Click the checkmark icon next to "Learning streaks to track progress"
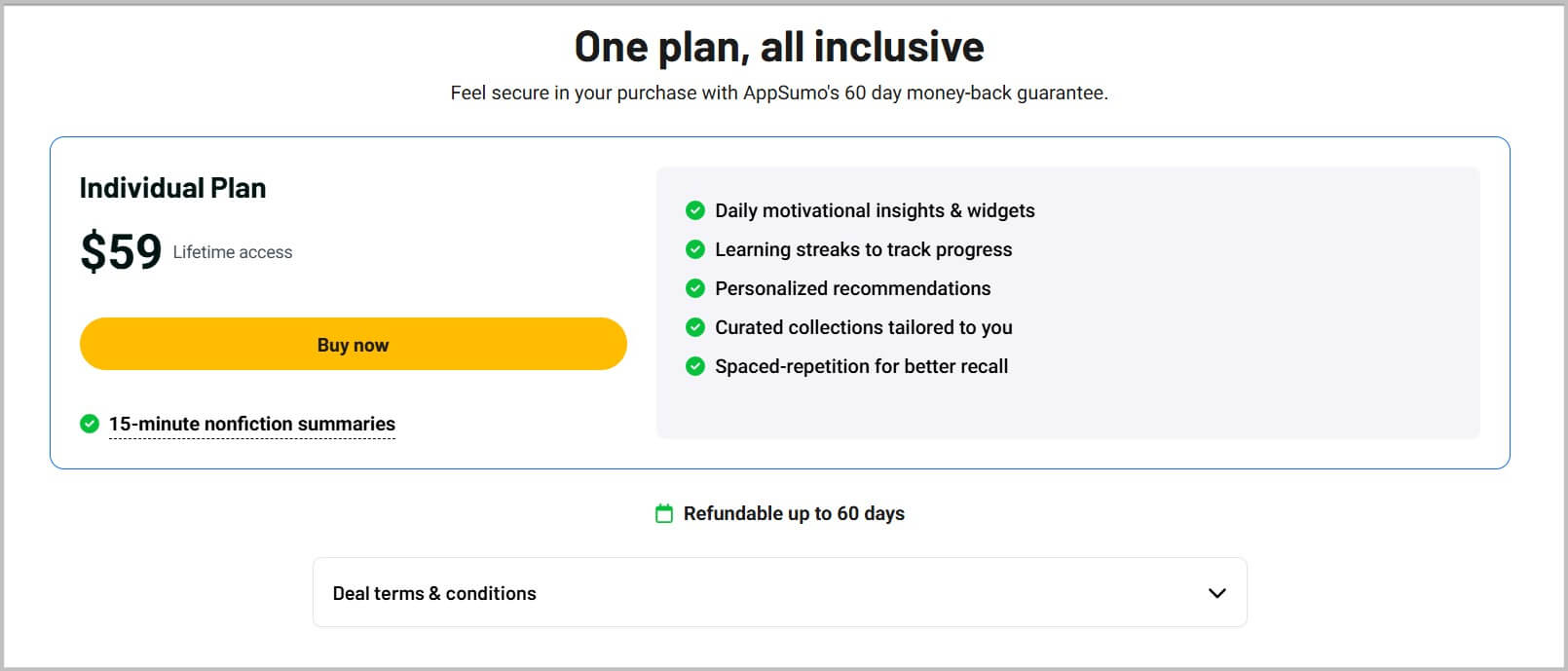 pyautogui.click(x=695, y=249)
